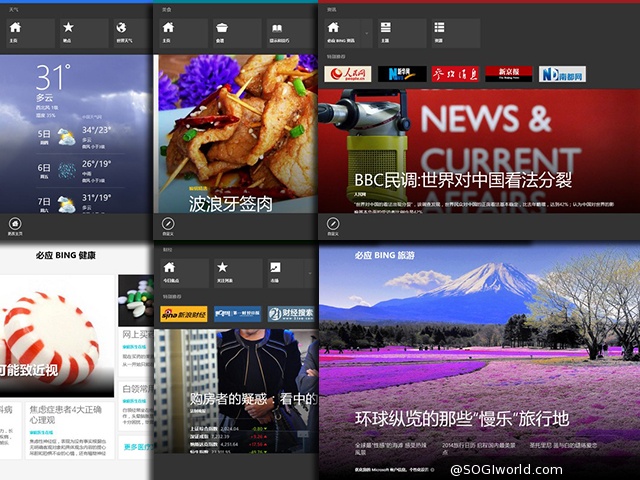Open the 购房者的疑惑 finance headline
Screen dimensions: 640x480
(253, 399)
